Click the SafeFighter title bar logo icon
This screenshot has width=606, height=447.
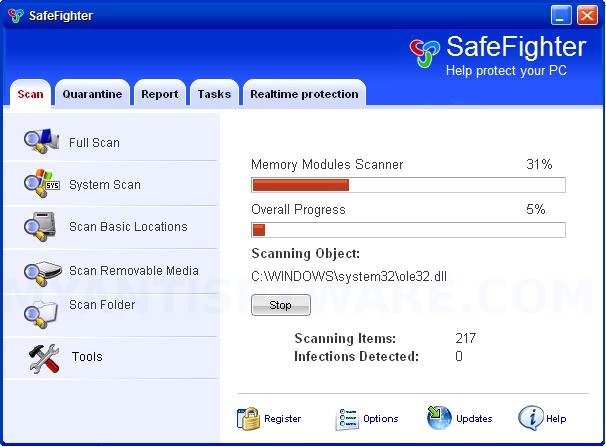(x=15, y=15)
